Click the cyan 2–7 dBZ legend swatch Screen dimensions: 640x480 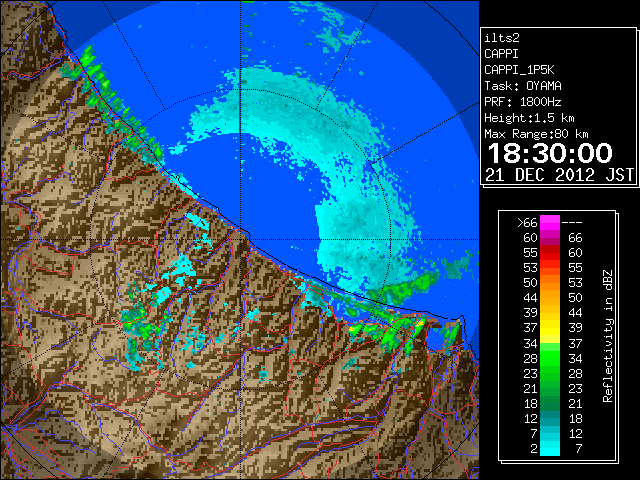[x=550, y=448]
